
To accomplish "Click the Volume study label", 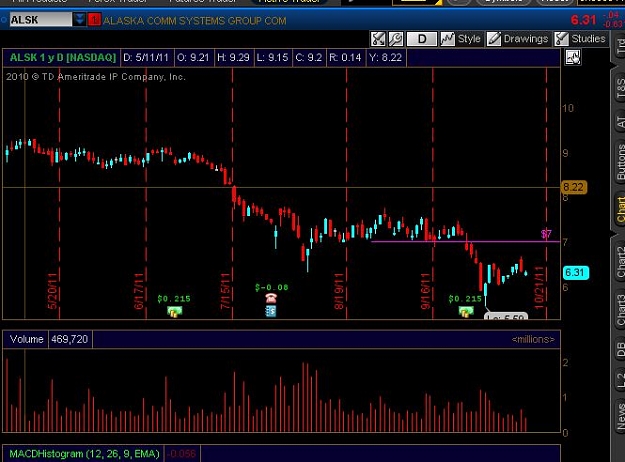I will click(26, 340).
